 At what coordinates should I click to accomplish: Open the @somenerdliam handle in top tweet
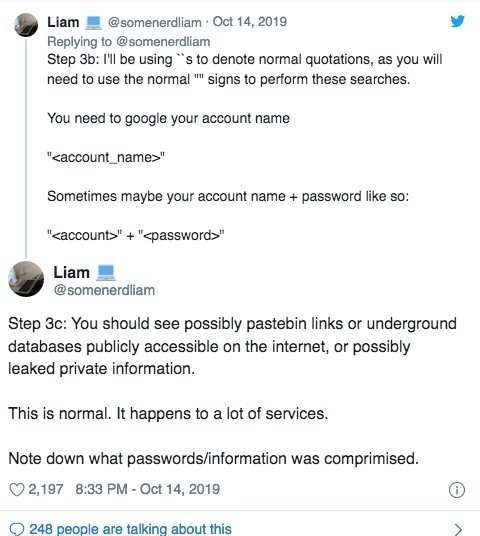pyautogui.click(x=155, y=23)
